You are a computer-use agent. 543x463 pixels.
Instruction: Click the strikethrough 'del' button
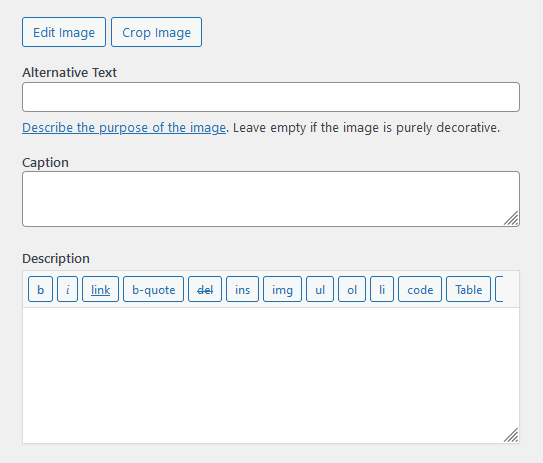(205, 289)
